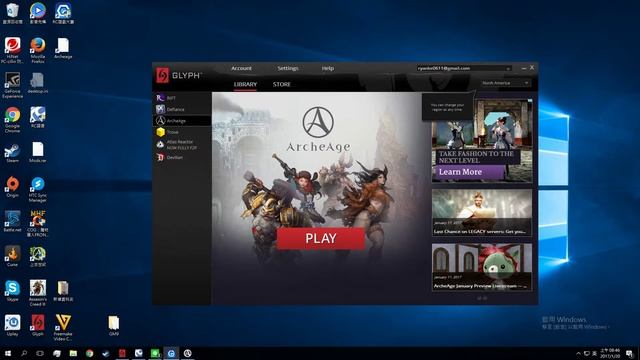This screenshot has height=360, width=640.
Task: Open the Origin desktop shortcut
Action: 12,187
